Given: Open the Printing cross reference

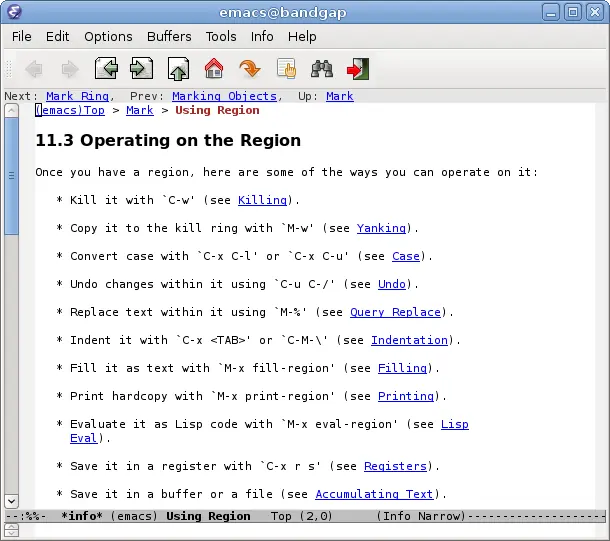Looking at the screenshot, I should tap(406, 396).
